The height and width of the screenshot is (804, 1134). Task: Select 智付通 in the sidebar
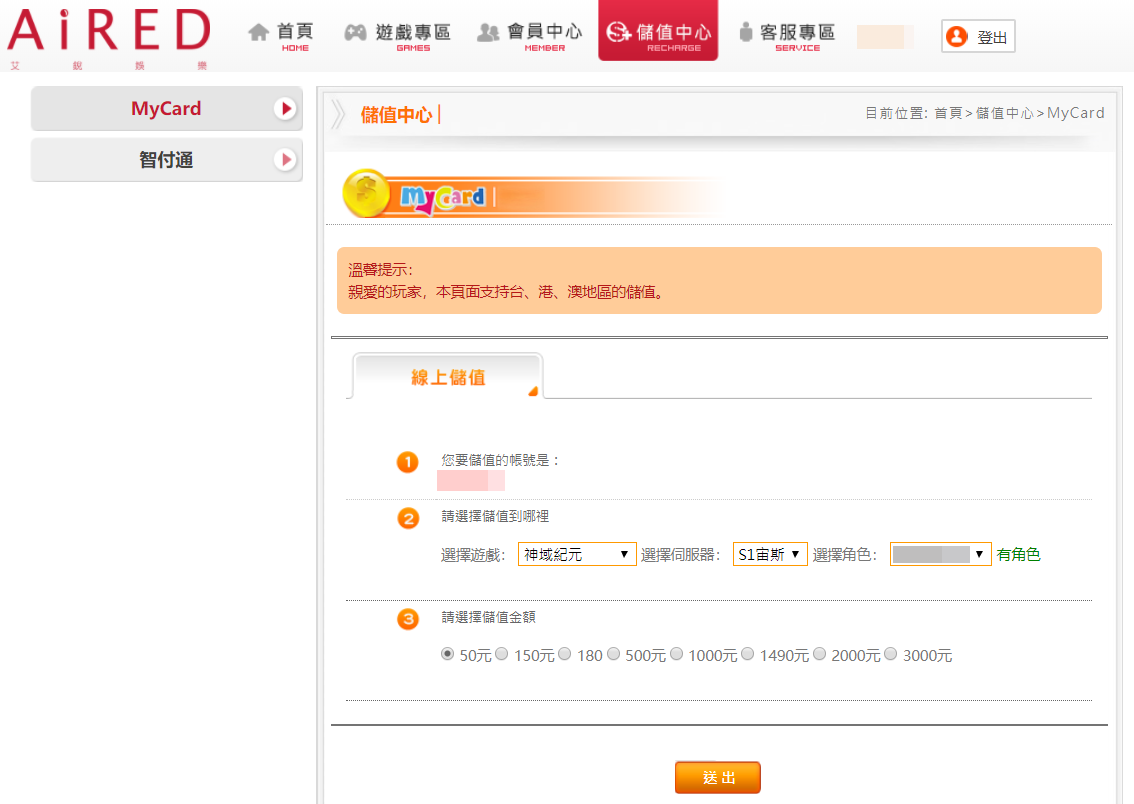click(166, 160)
